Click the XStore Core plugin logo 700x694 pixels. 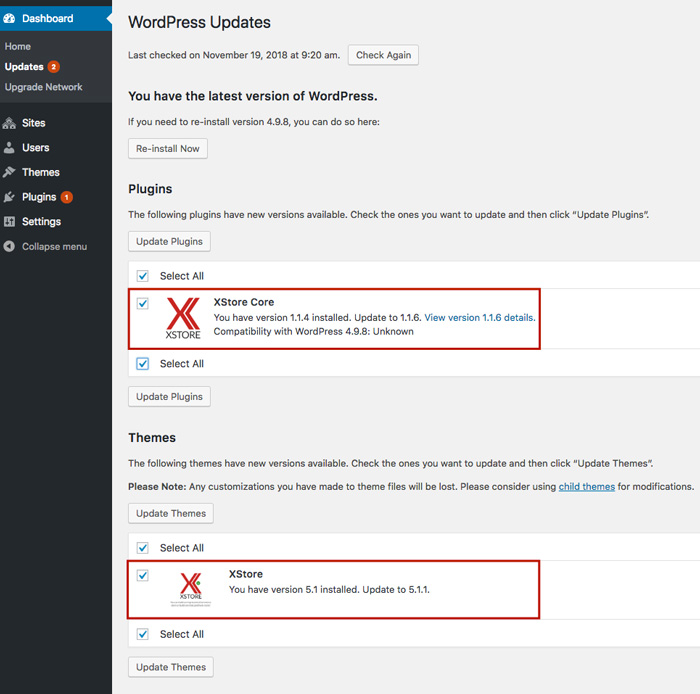click(x=183, y=319)
